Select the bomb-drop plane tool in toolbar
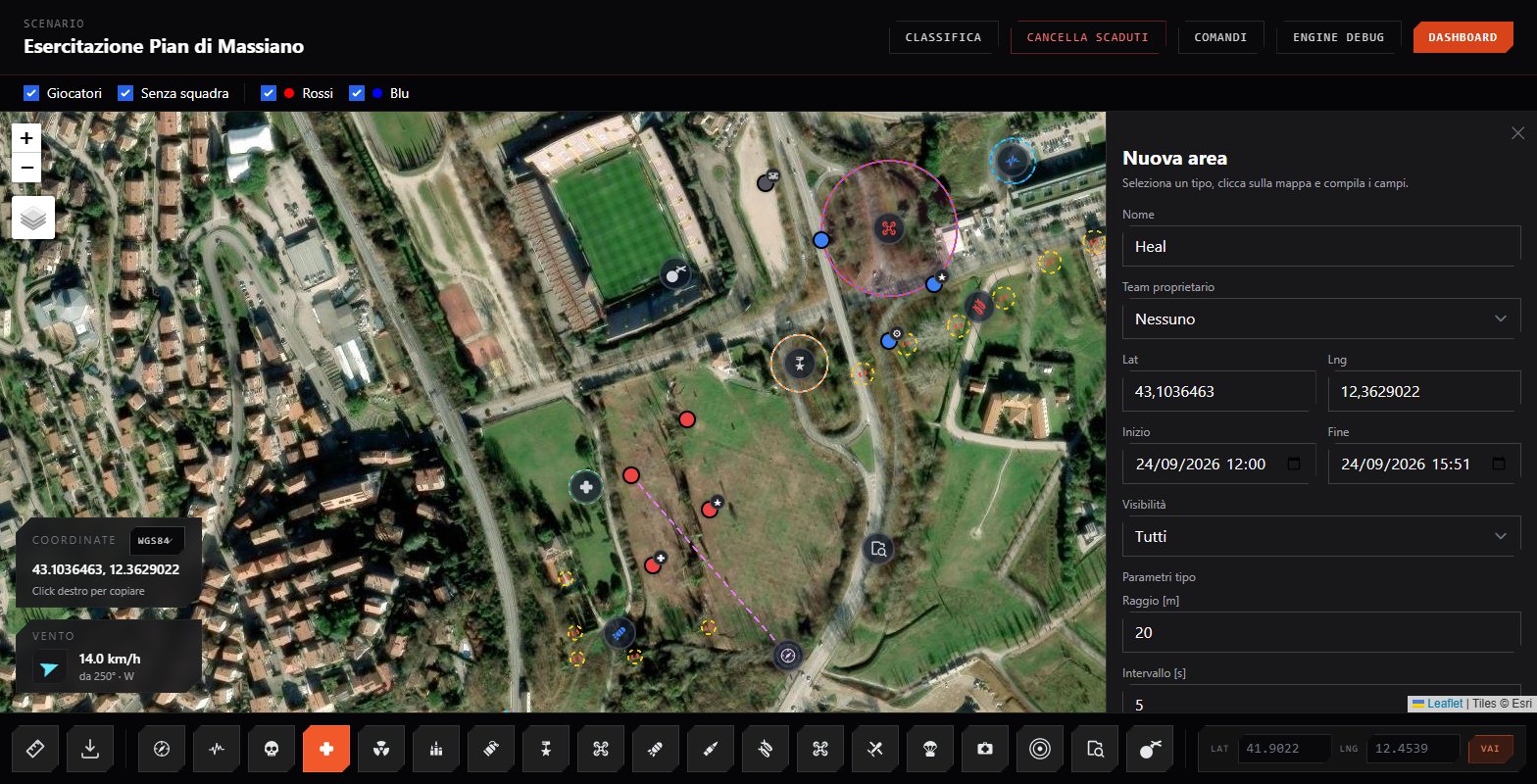 1150,750
